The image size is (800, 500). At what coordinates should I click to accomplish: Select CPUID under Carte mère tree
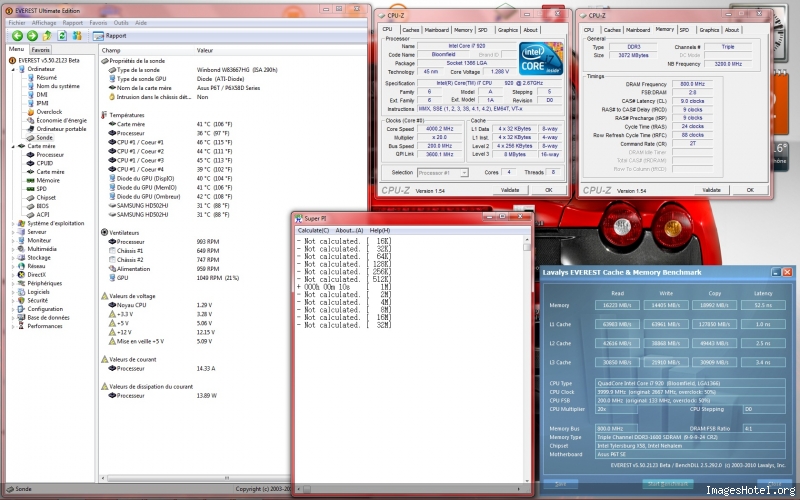(x=45, y=163)
